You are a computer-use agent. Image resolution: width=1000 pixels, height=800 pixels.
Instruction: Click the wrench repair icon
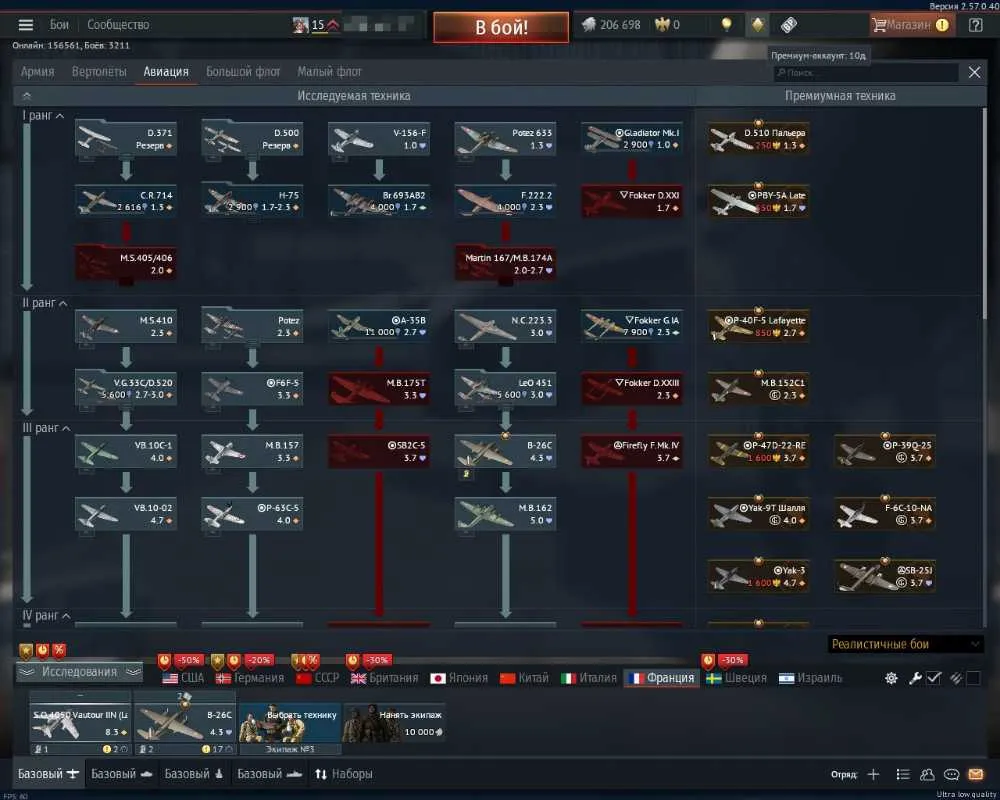click(x=915, y=678)
